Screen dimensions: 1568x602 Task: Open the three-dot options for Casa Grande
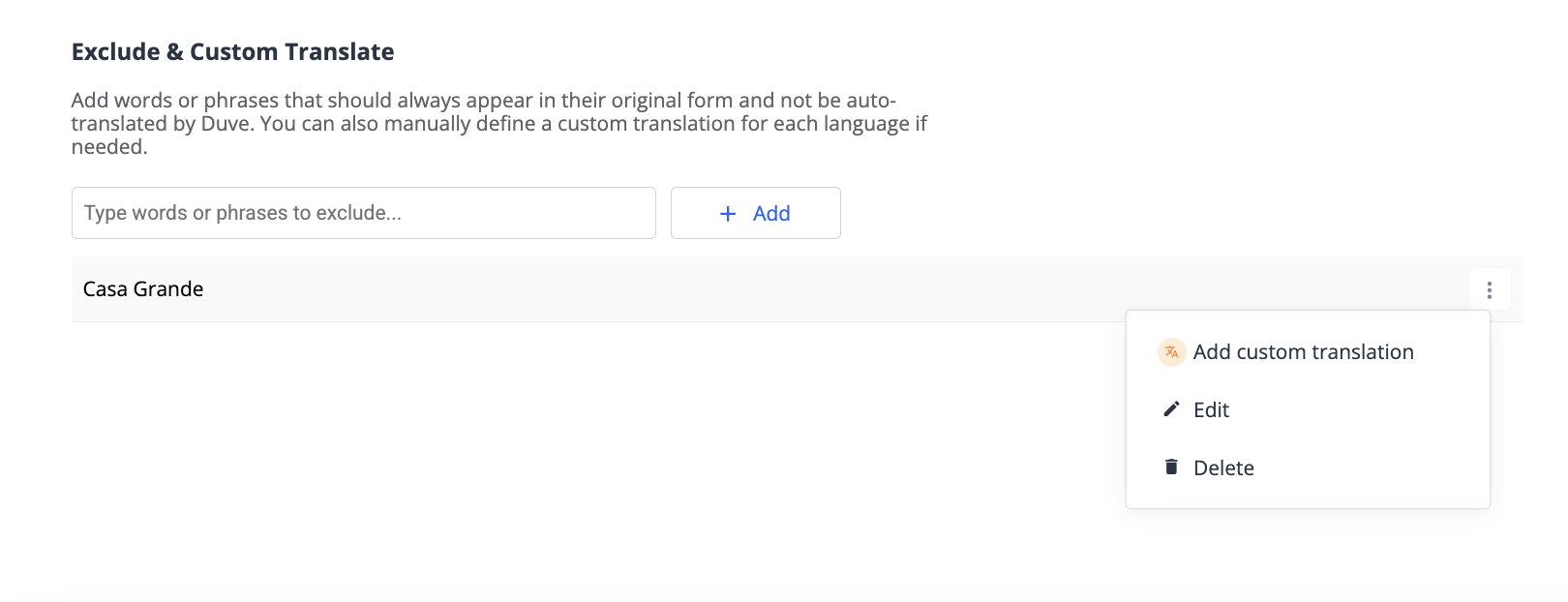click(x=1489, y=289)
